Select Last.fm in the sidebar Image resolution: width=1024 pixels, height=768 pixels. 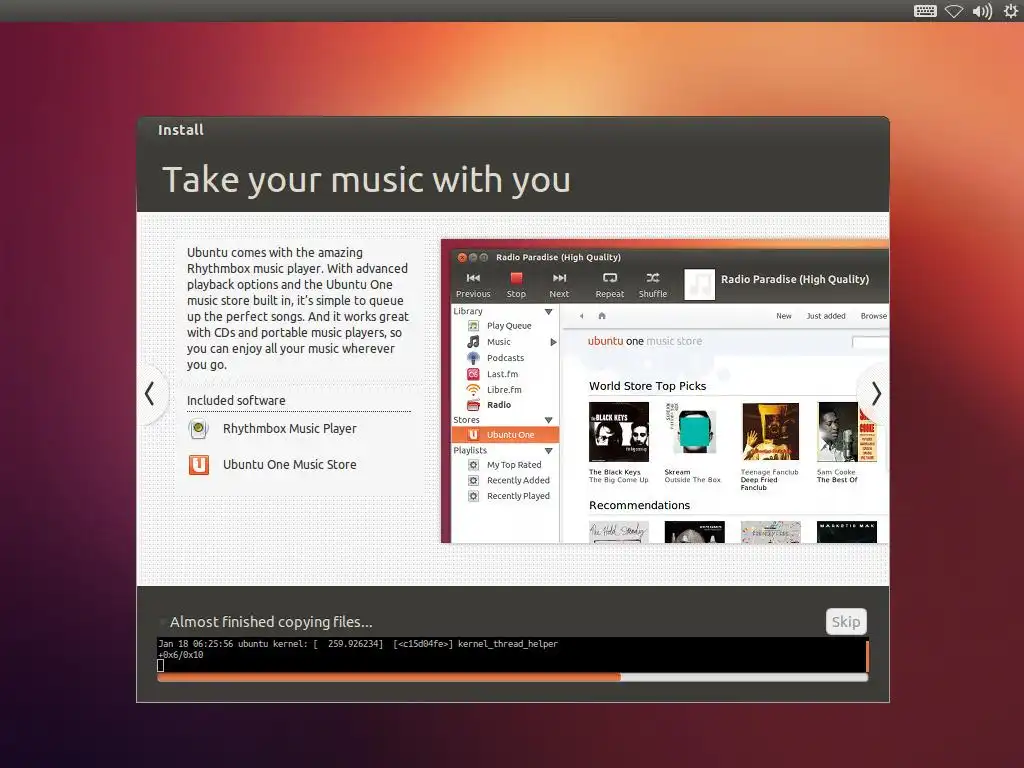(502, 374)
